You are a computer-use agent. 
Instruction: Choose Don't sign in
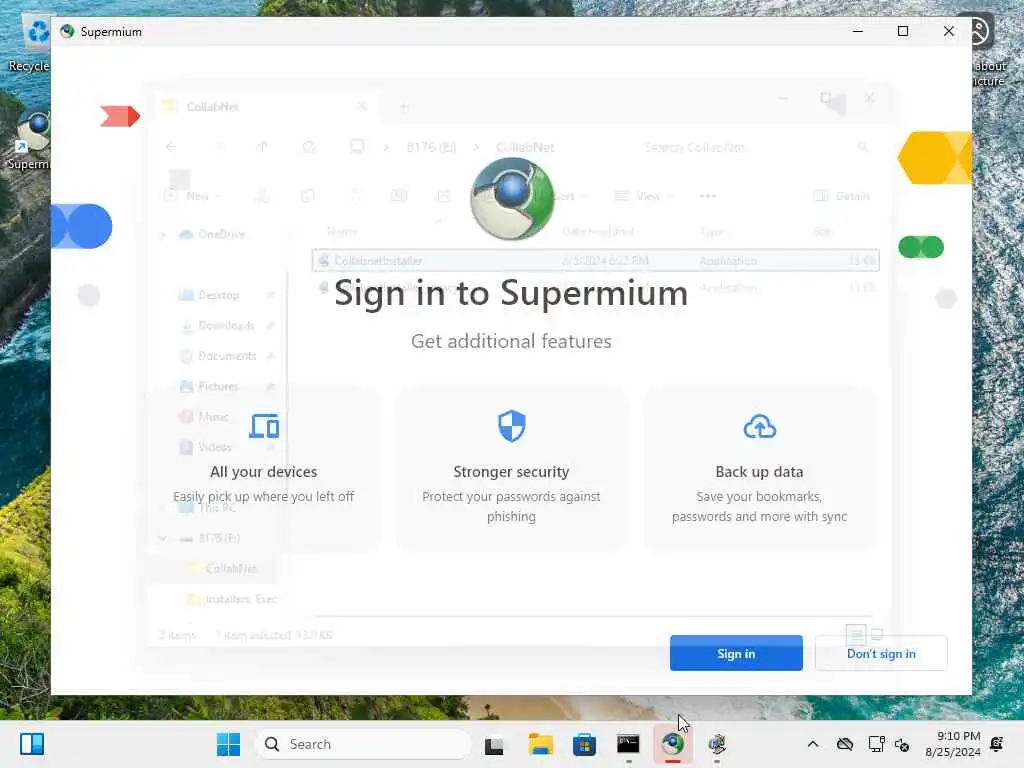click(881, 653)
